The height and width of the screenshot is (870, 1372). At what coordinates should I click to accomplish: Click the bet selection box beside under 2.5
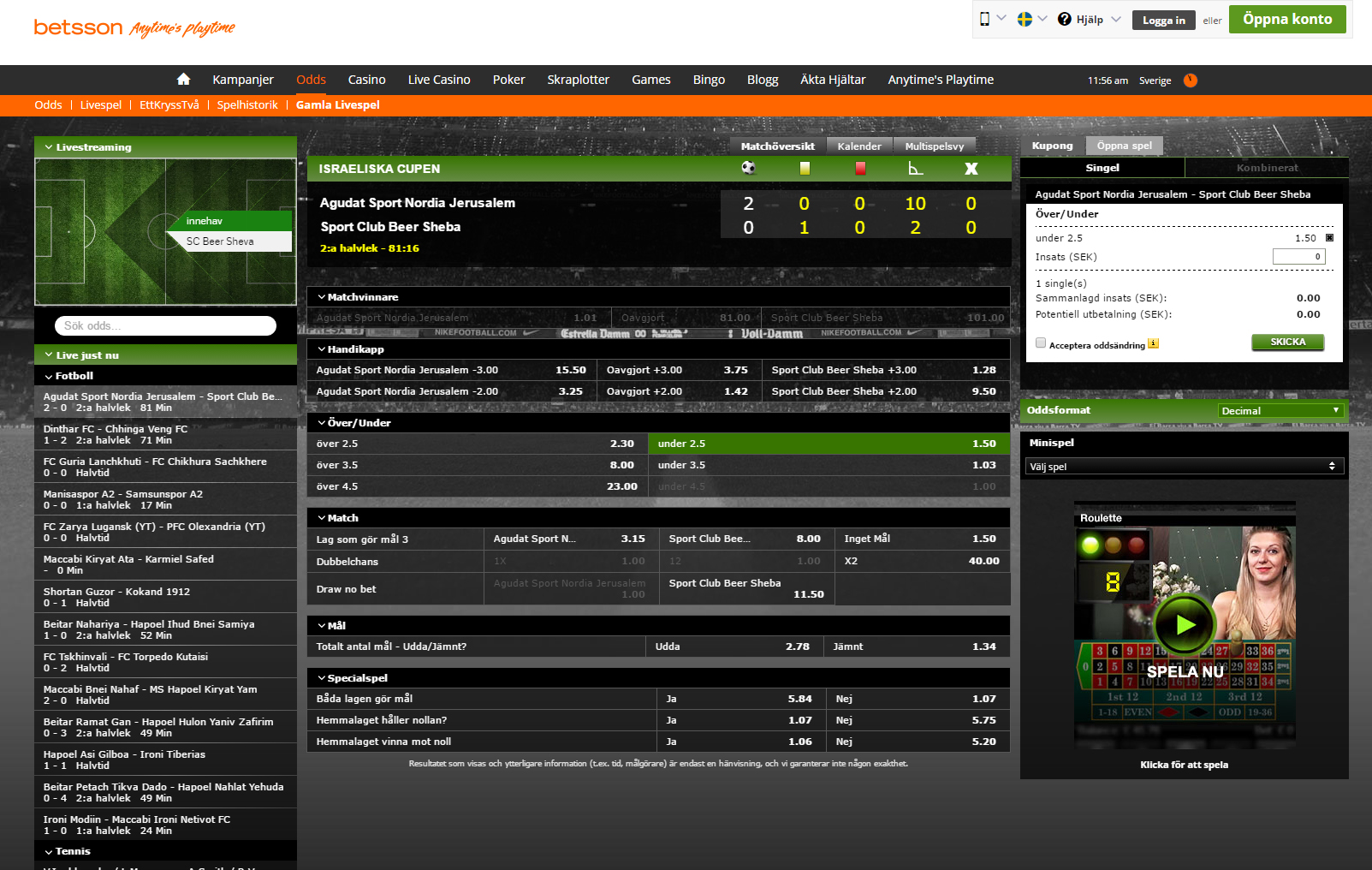[1327, 236]
